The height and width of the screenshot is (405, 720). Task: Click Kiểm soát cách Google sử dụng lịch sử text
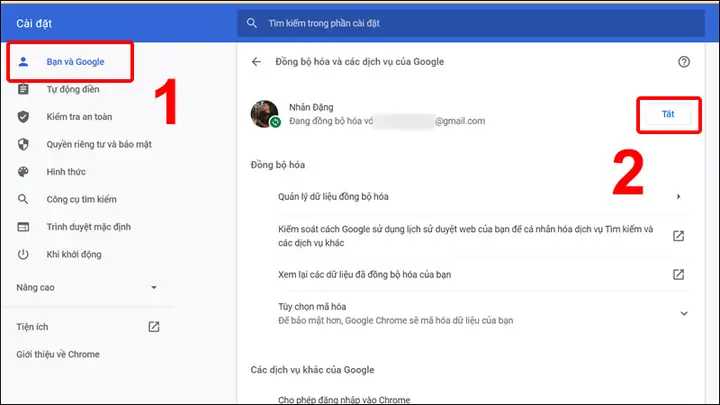[465, 236]
